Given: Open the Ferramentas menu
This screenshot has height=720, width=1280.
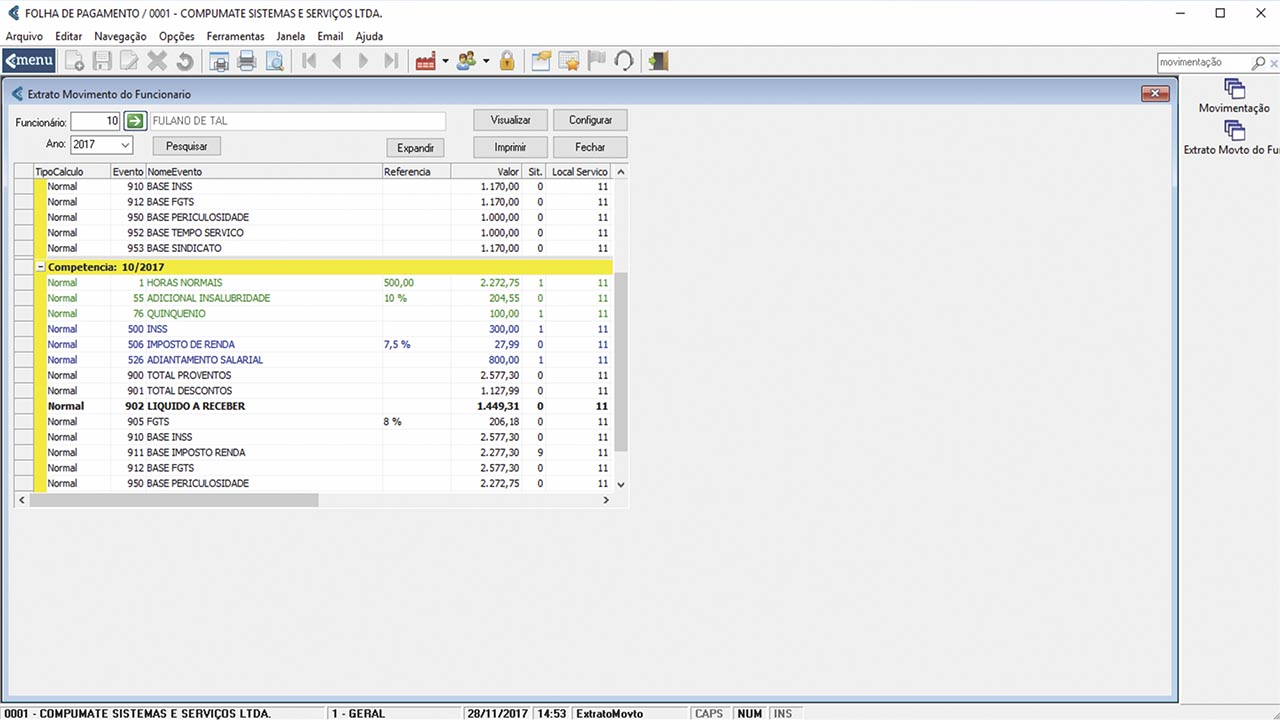Looking at the screenshot, I should [235, 36].
